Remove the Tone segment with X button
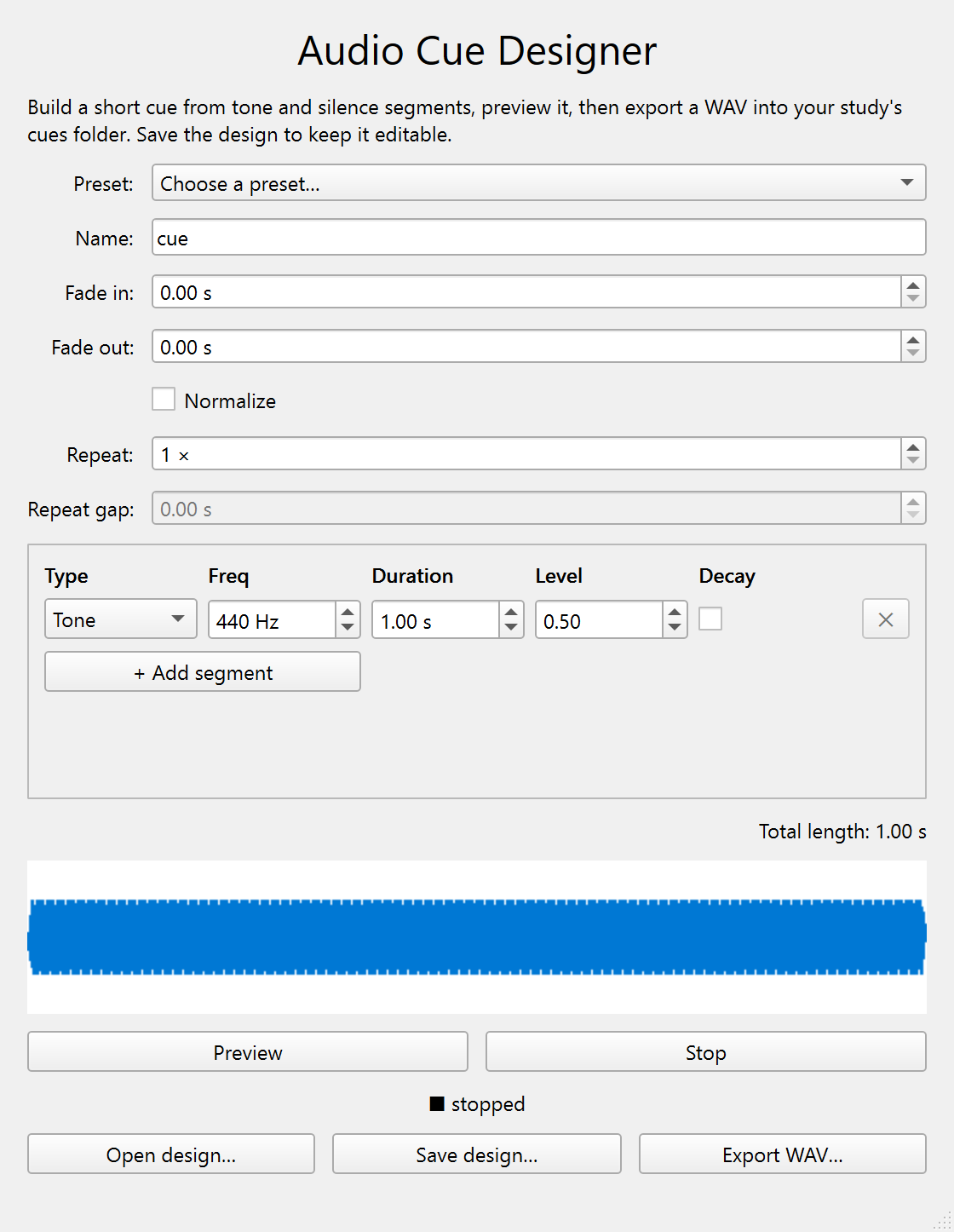 [x=886, y=619]
